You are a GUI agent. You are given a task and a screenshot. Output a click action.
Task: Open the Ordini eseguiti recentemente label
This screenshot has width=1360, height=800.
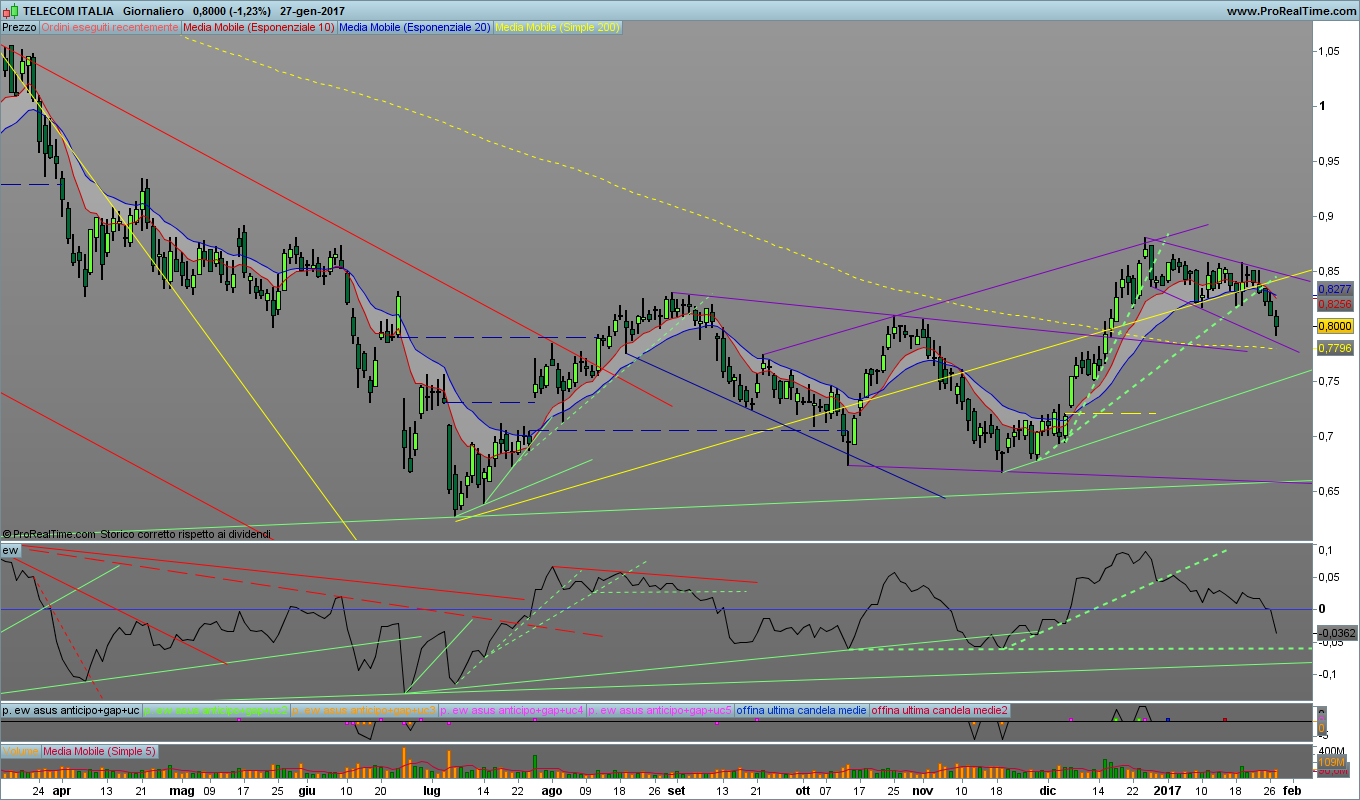click(110, 28)
